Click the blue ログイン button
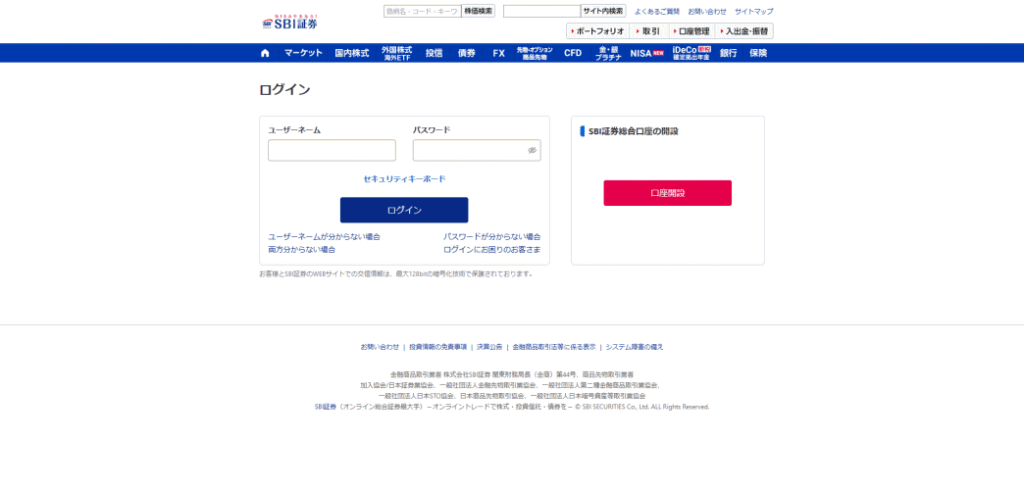The height and width of the screenshot is (490, 1024). click(x=404, y=210)
